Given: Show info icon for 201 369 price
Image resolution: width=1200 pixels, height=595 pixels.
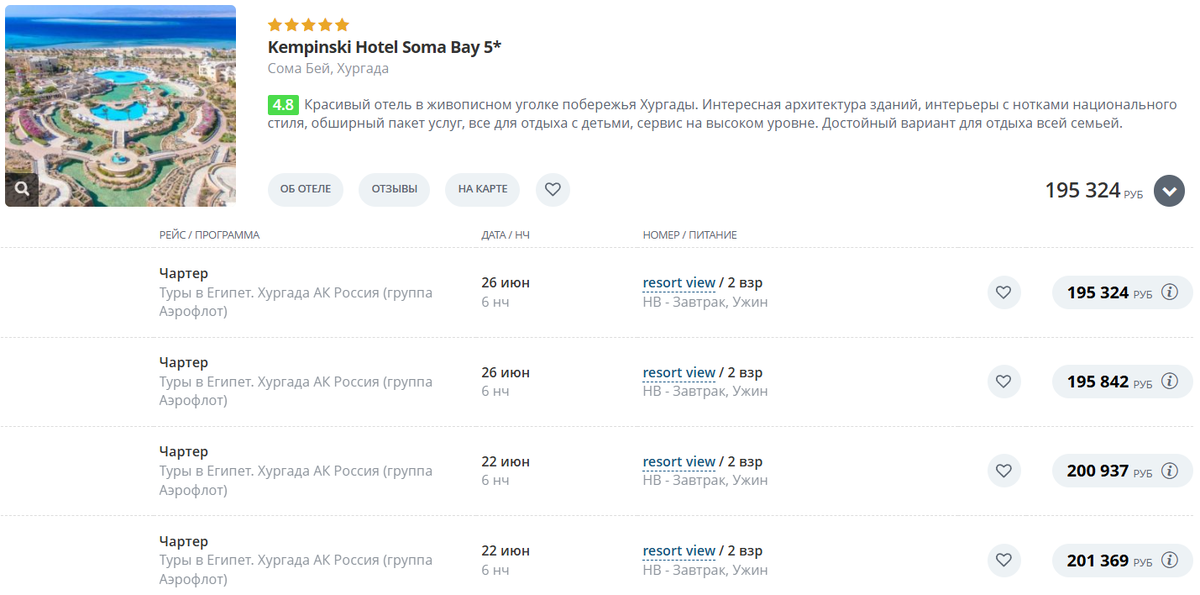Looking at the screenshot, I should point(1170,561).
